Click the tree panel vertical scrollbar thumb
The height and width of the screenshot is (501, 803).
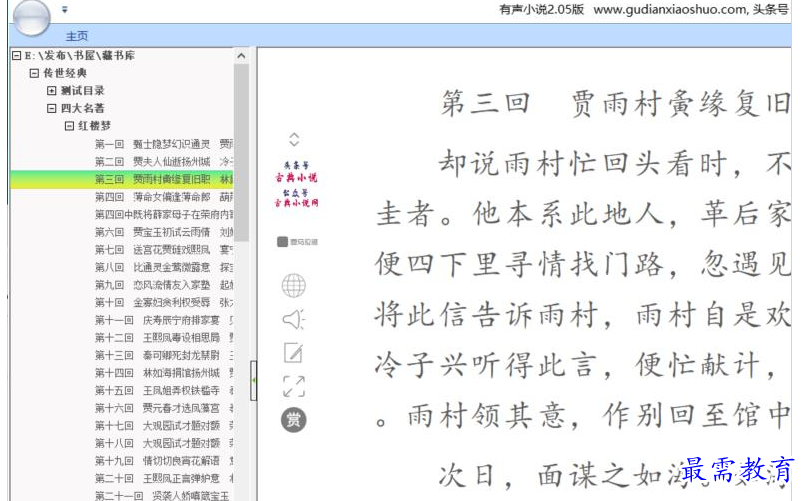241,152
